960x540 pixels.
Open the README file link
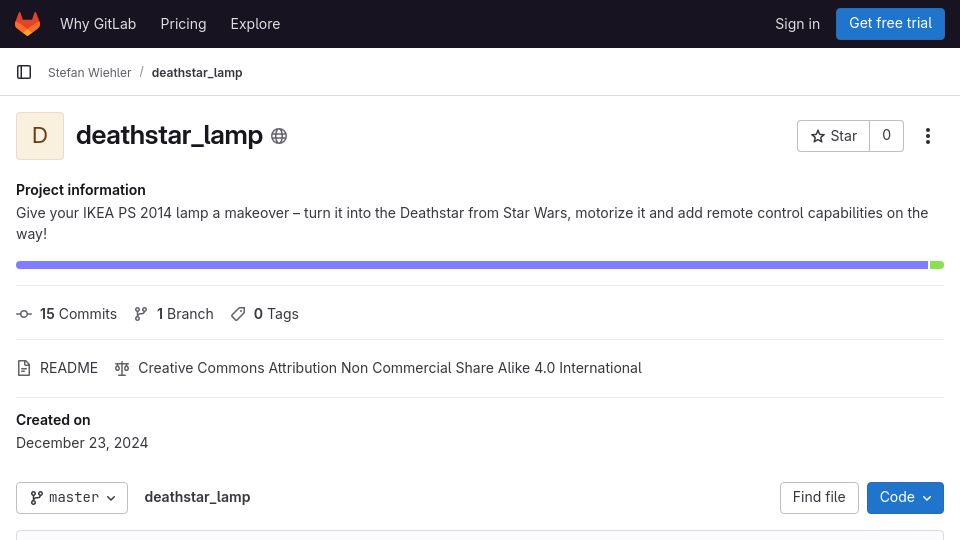[x=58, y=368]
